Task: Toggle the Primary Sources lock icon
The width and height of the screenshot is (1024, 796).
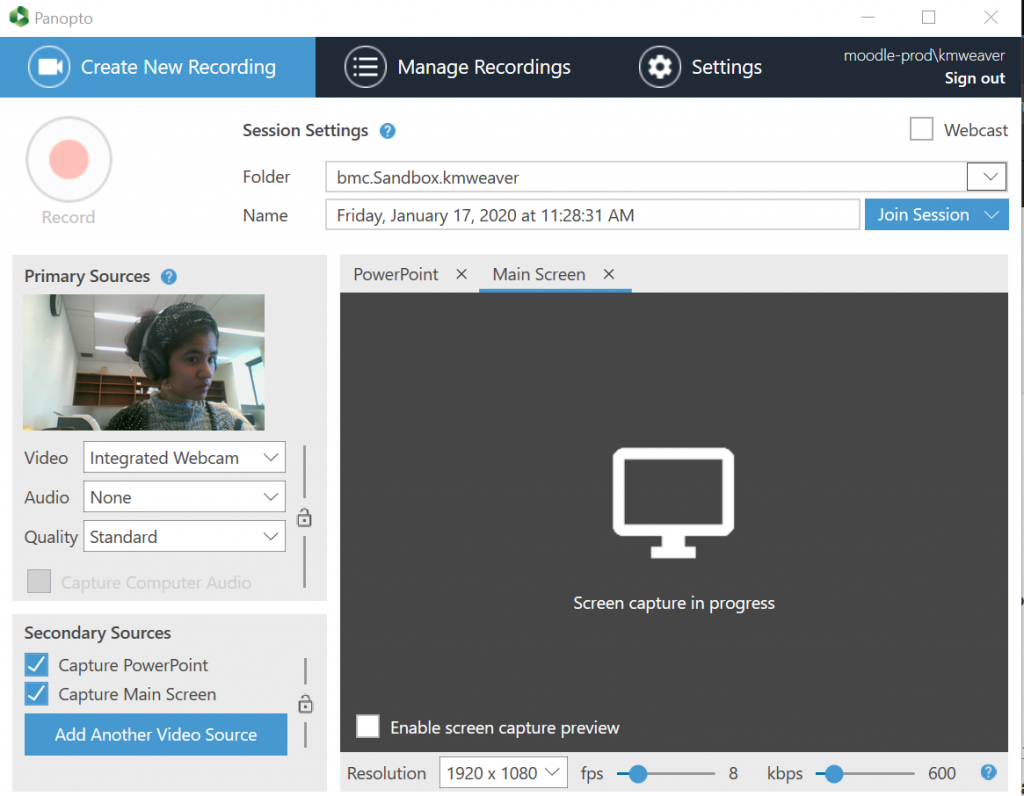Action: 304,518
